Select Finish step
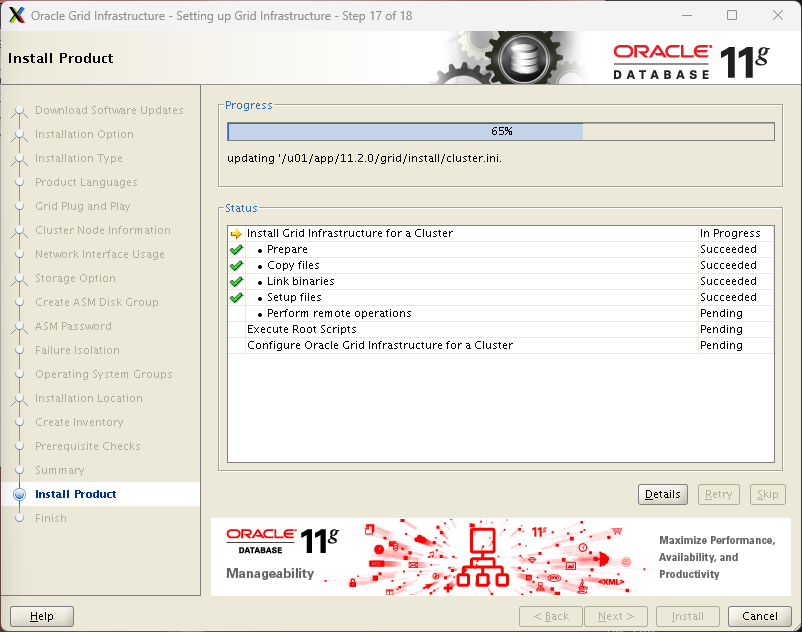Image resolution: width=802 pixels, height=632 pixels. 51,518
